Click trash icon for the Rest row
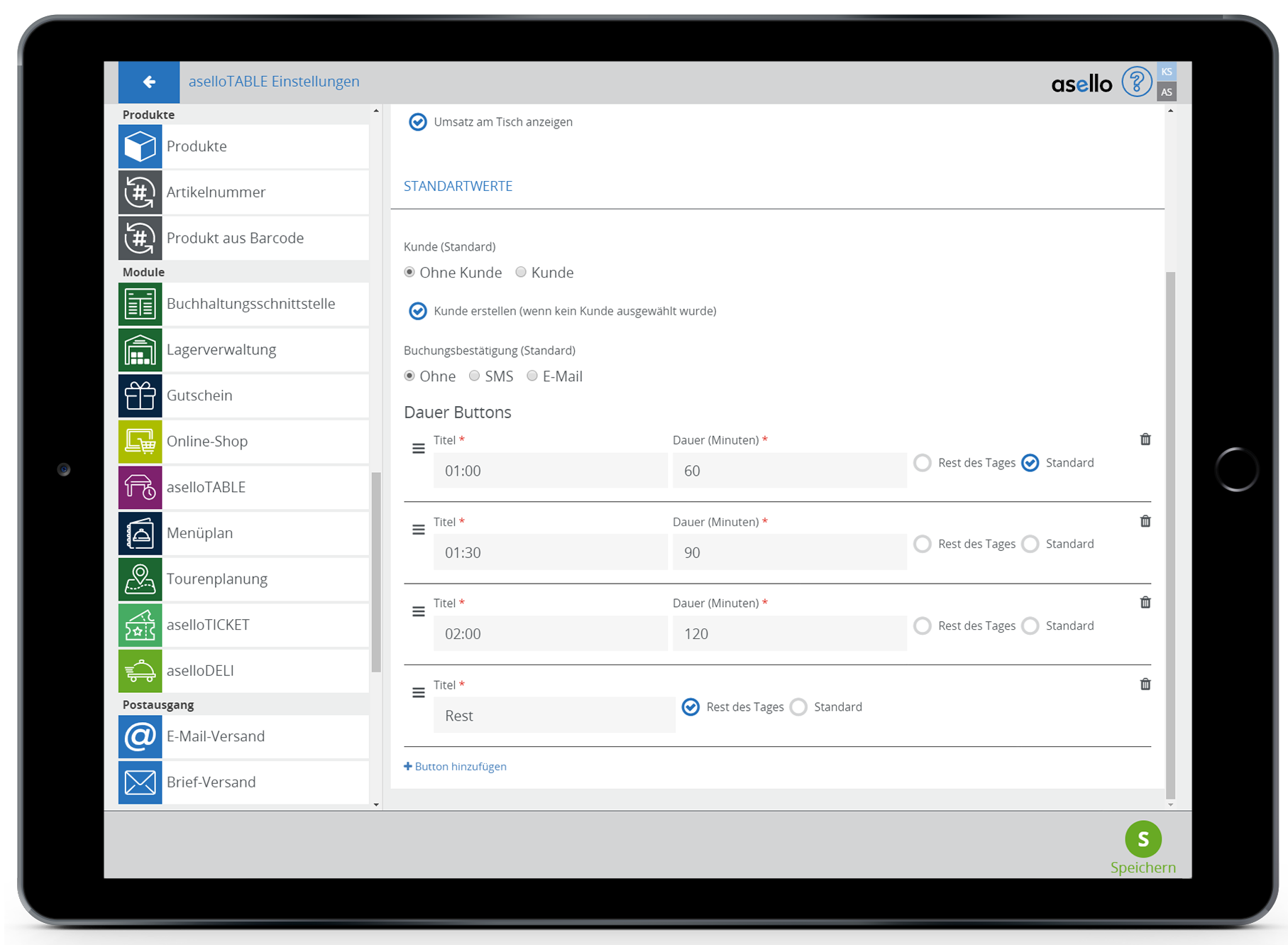Screen dimensions: 1288x945 1145,684
